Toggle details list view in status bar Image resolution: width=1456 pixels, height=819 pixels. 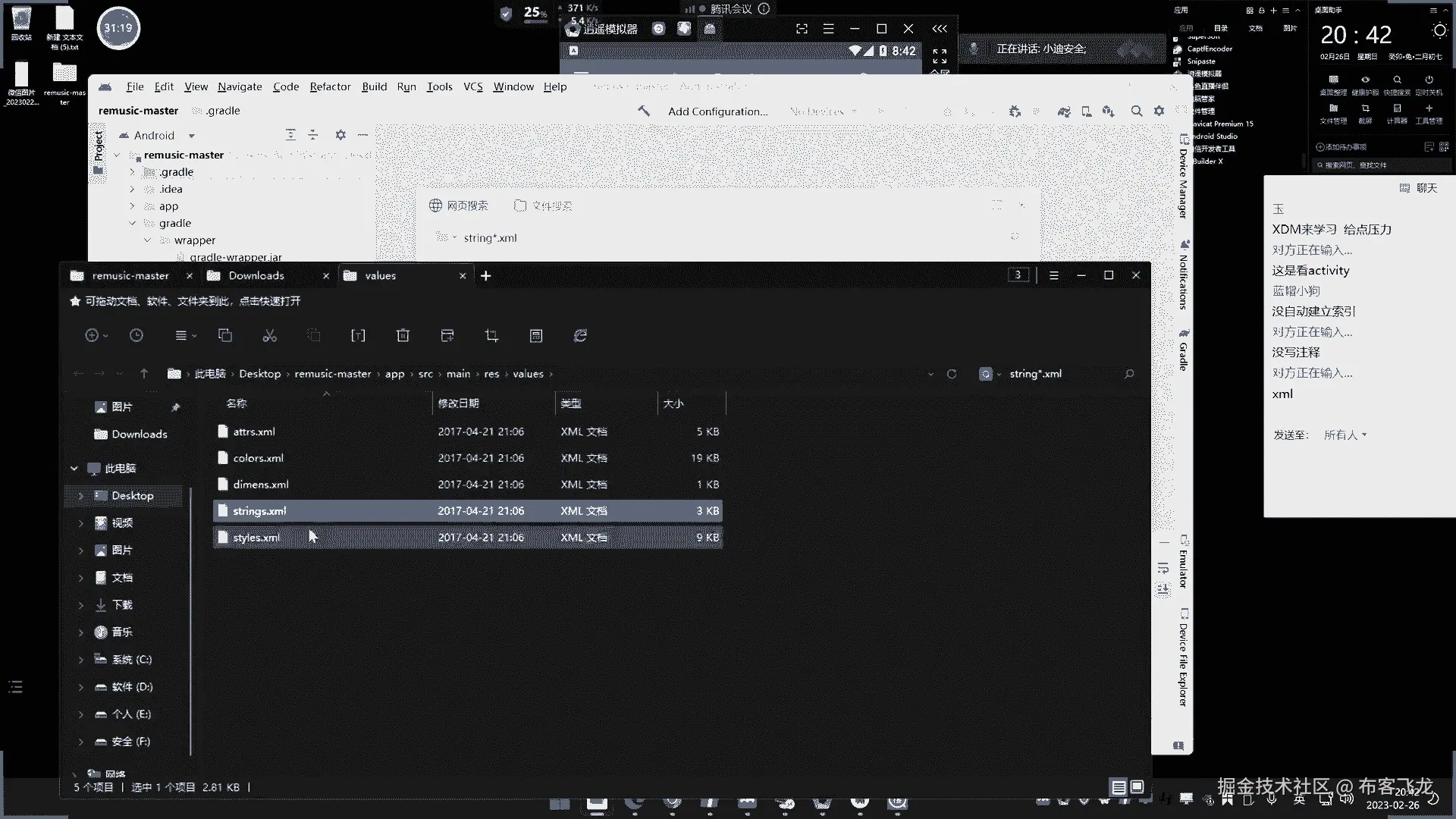point(1118,787)
